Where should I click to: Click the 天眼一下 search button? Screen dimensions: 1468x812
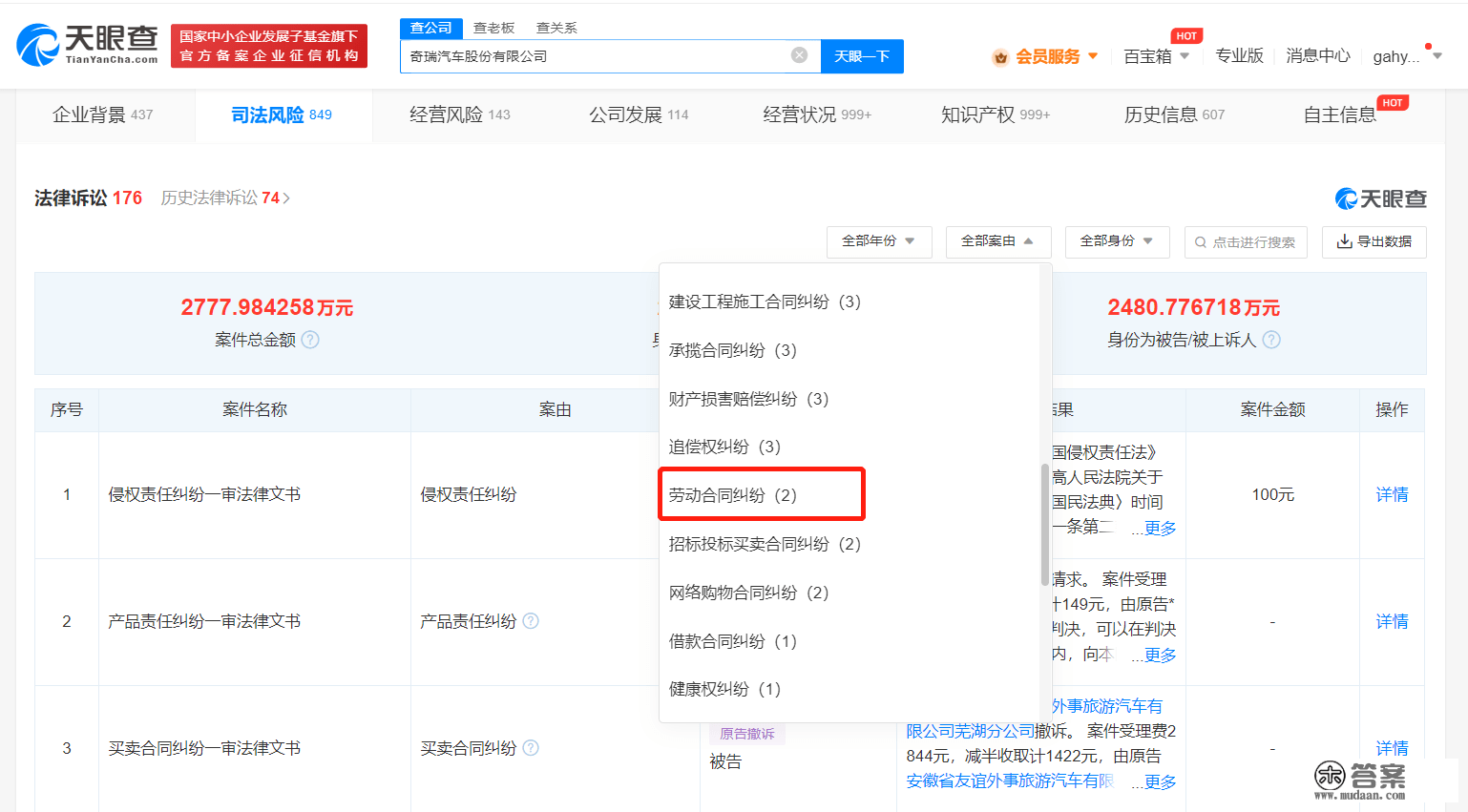[x=862, y=56]
